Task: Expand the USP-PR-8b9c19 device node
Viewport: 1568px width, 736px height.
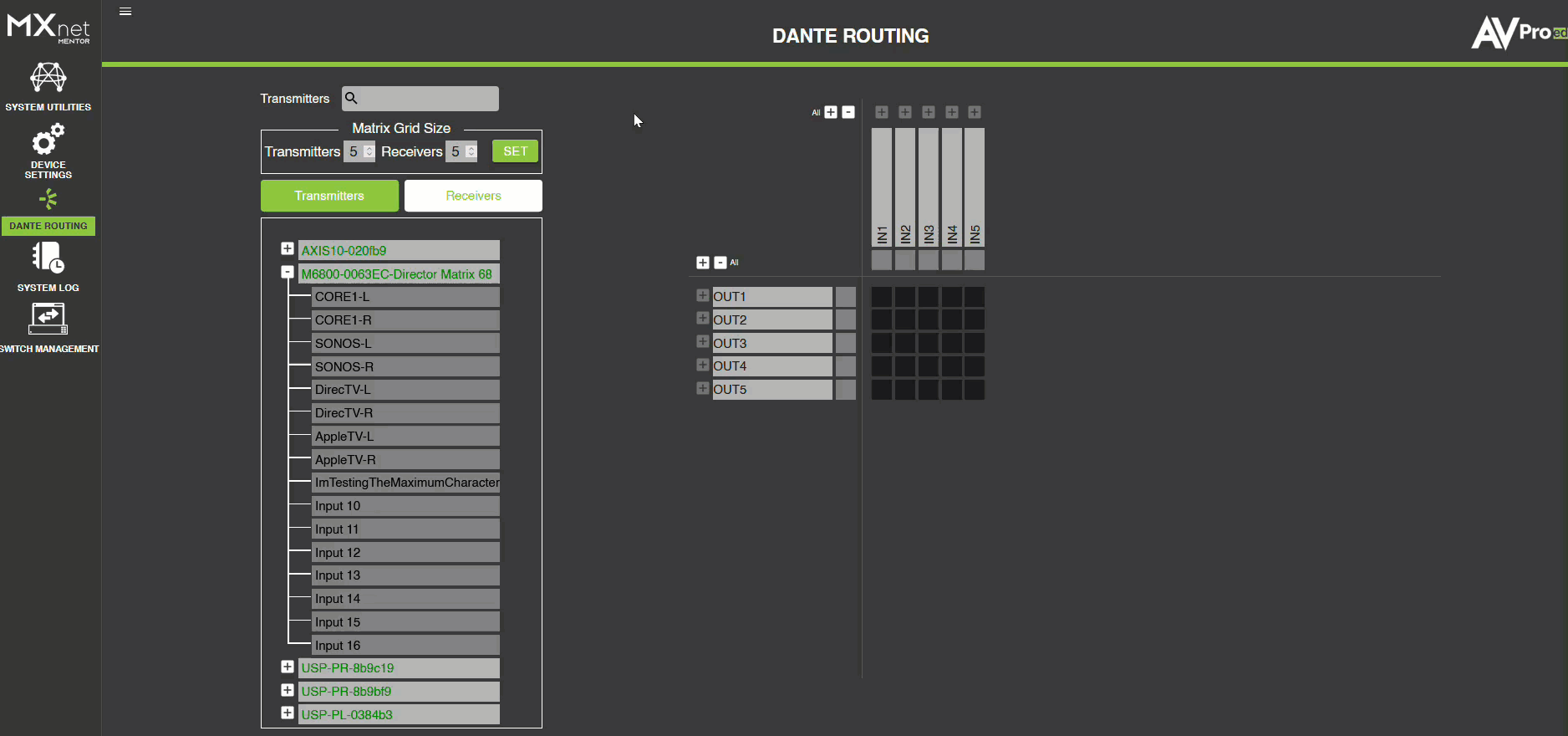Action: (x=288, y=667)
